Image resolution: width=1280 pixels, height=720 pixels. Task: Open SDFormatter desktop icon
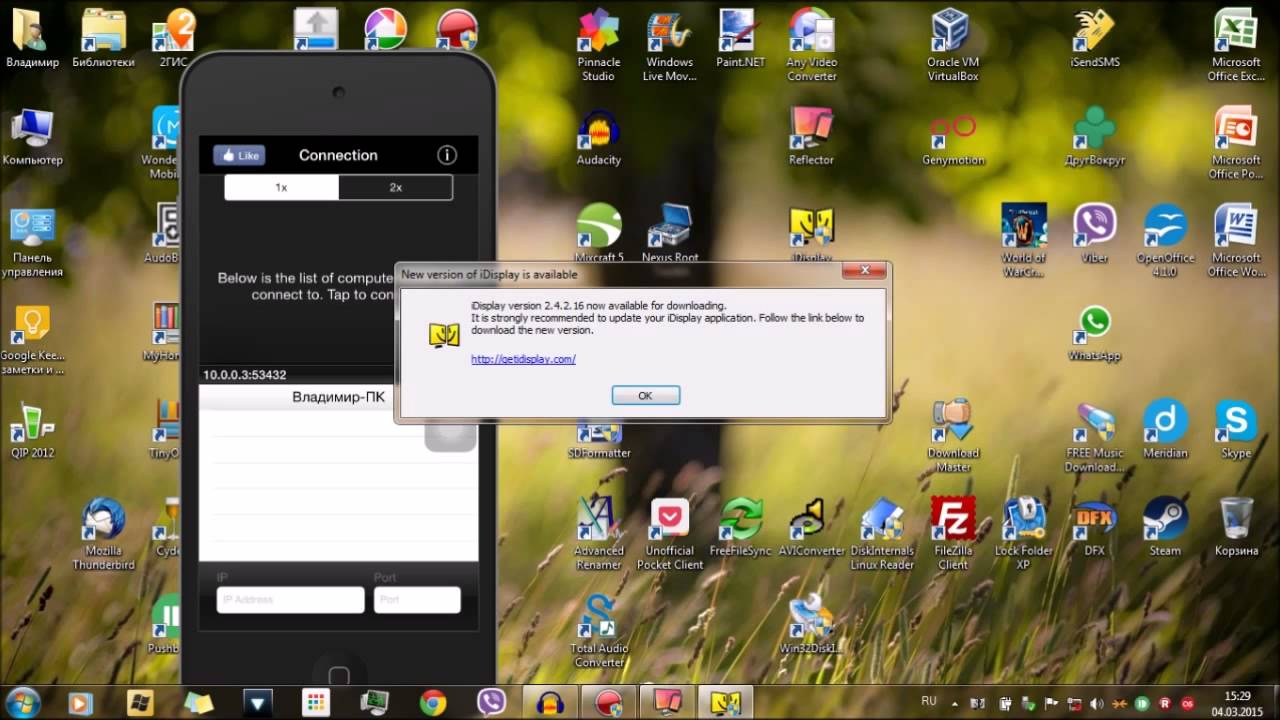598,438
